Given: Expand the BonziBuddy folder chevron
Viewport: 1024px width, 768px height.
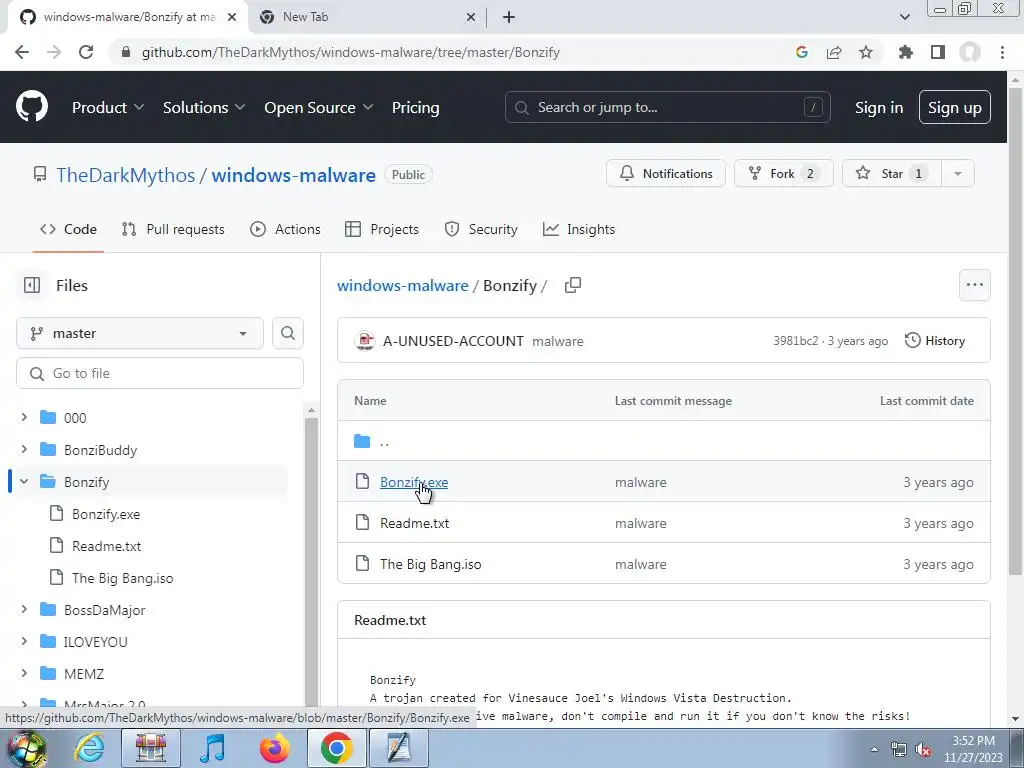Looking at the screenshot, I should point(24,449).
